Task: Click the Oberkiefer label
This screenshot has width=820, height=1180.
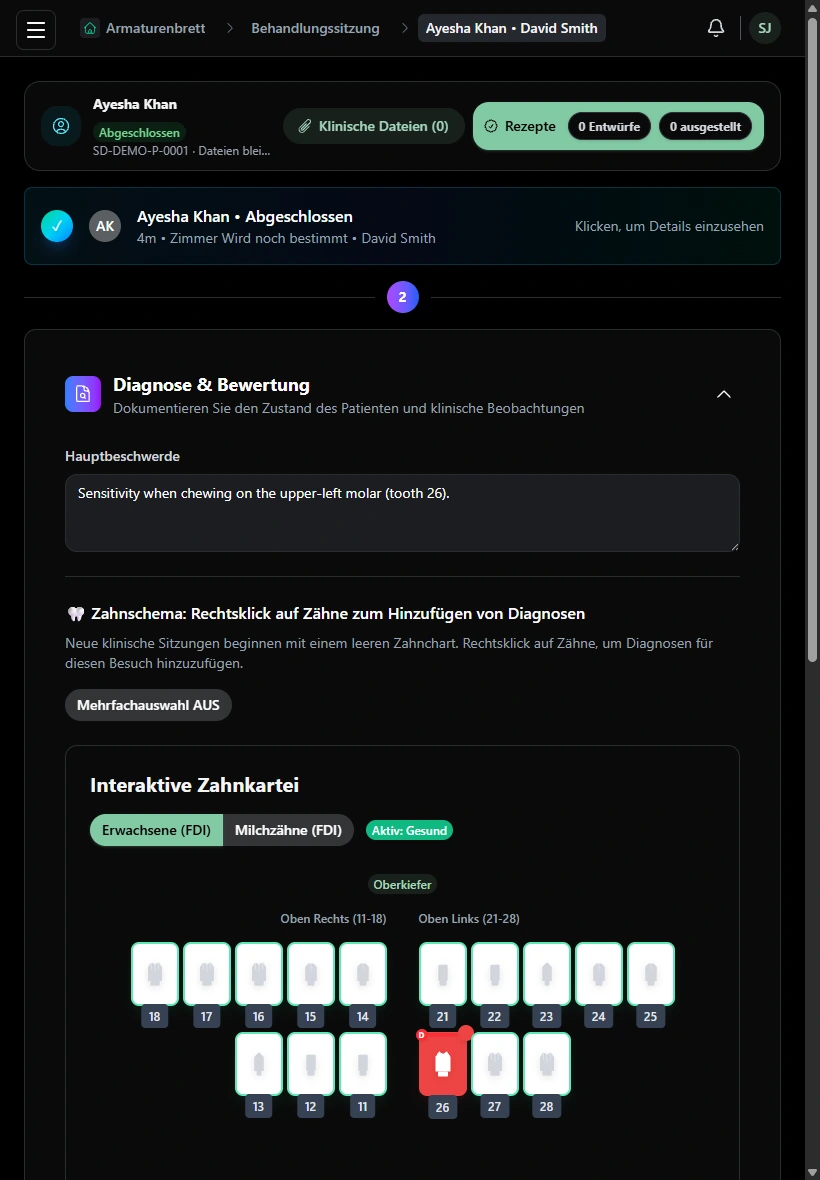Action: [x=402, y=884]
